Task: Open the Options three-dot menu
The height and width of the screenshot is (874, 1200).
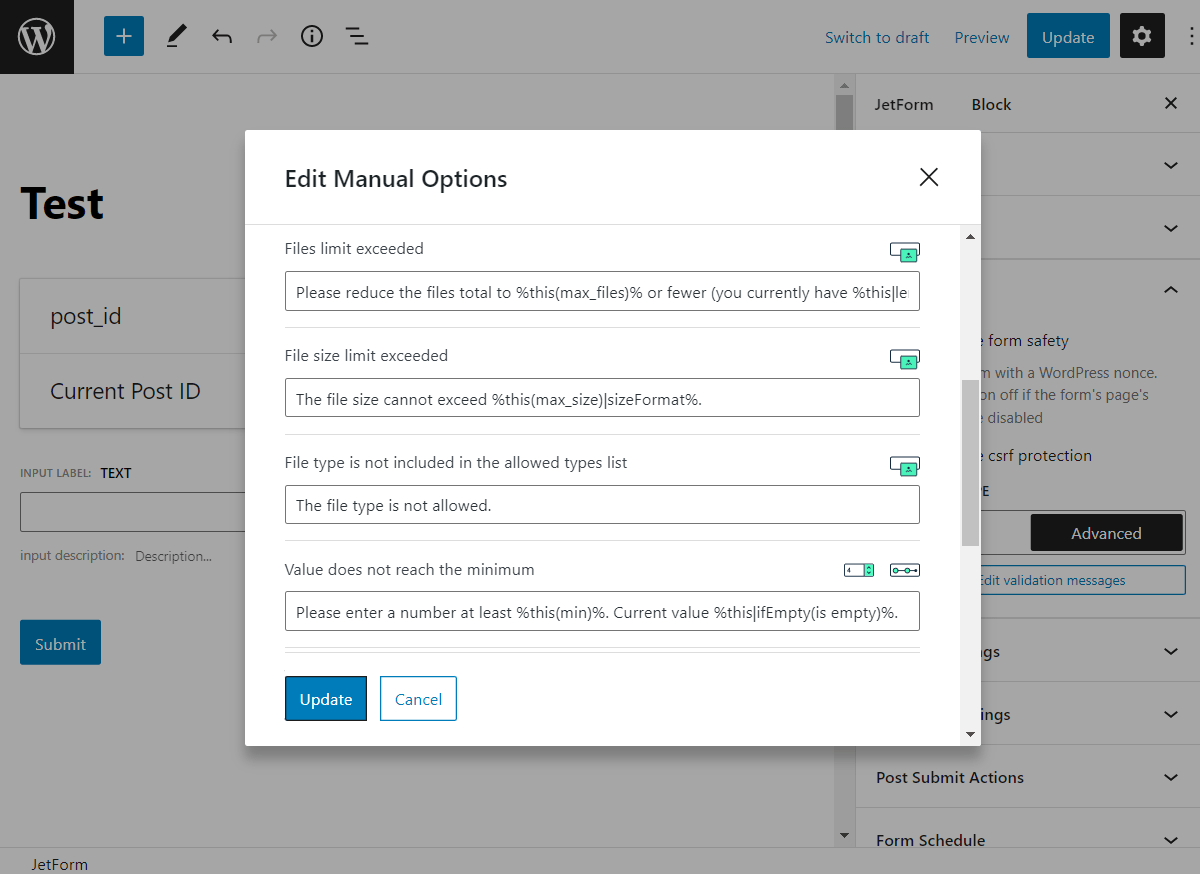Action: click(x=1193, y=36)
